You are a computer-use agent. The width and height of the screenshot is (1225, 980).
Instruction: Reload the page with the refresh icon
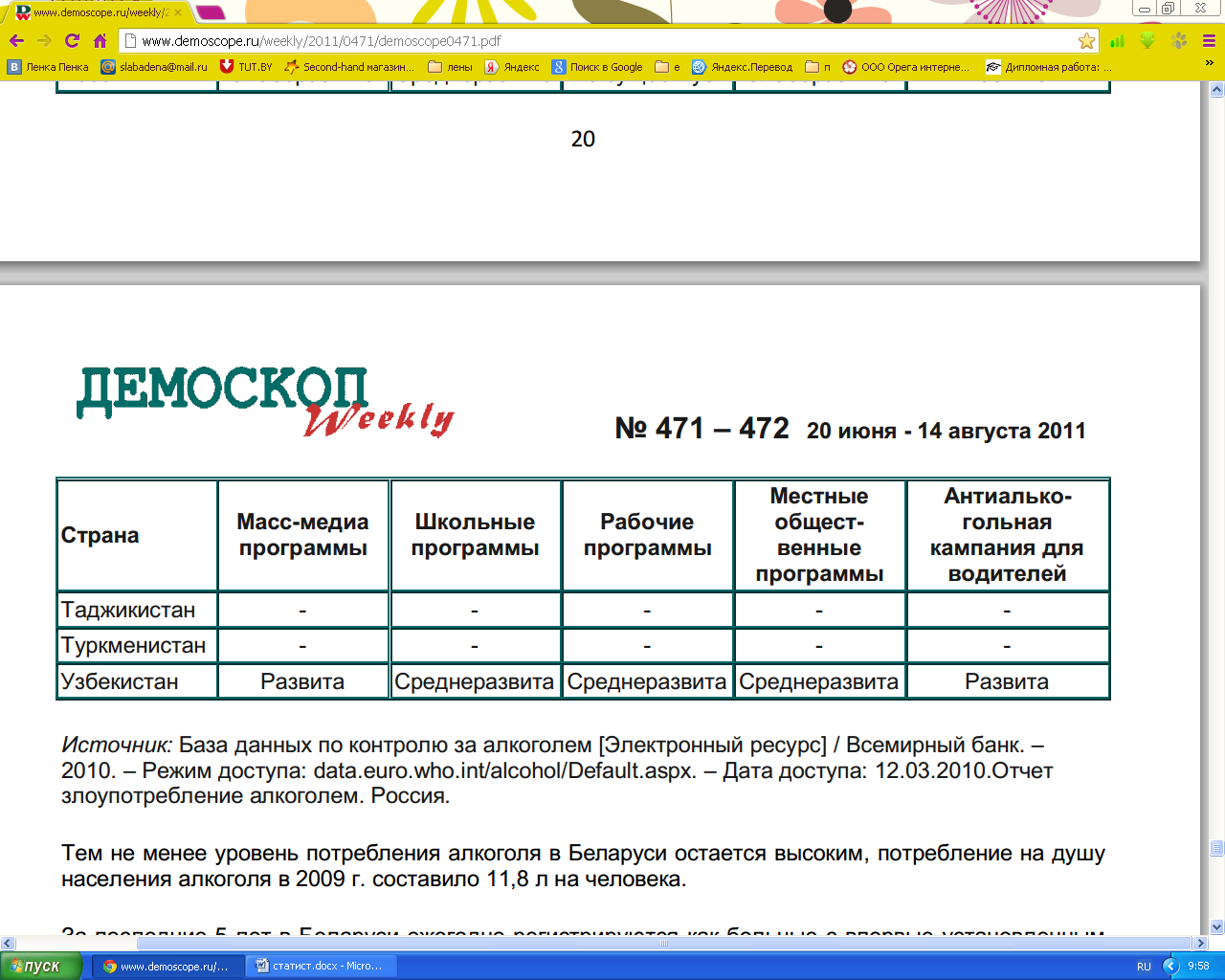pos(72,41)
